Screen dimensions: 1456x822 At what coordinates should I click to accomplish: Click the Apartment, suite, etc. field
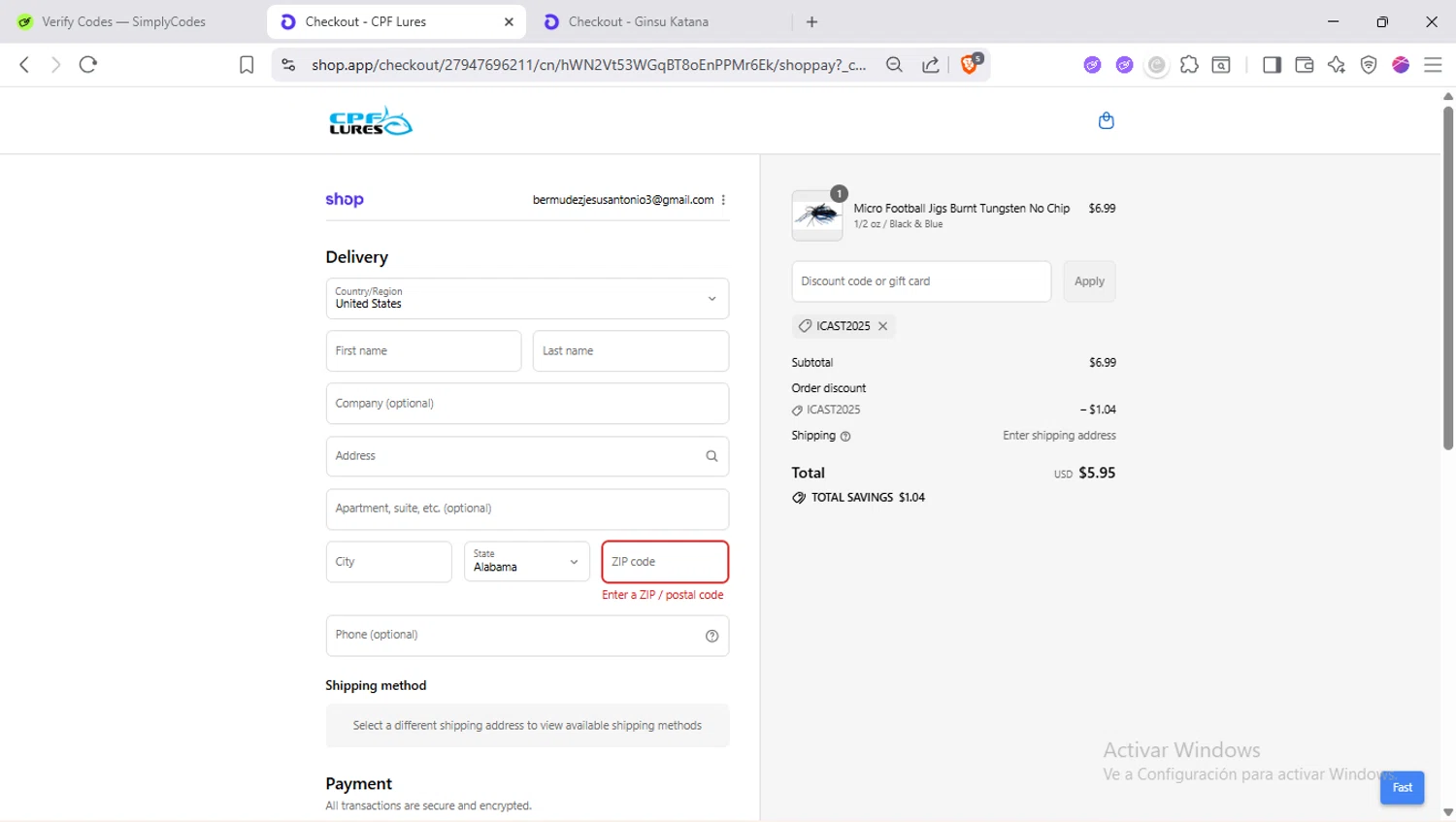(527, 509)
